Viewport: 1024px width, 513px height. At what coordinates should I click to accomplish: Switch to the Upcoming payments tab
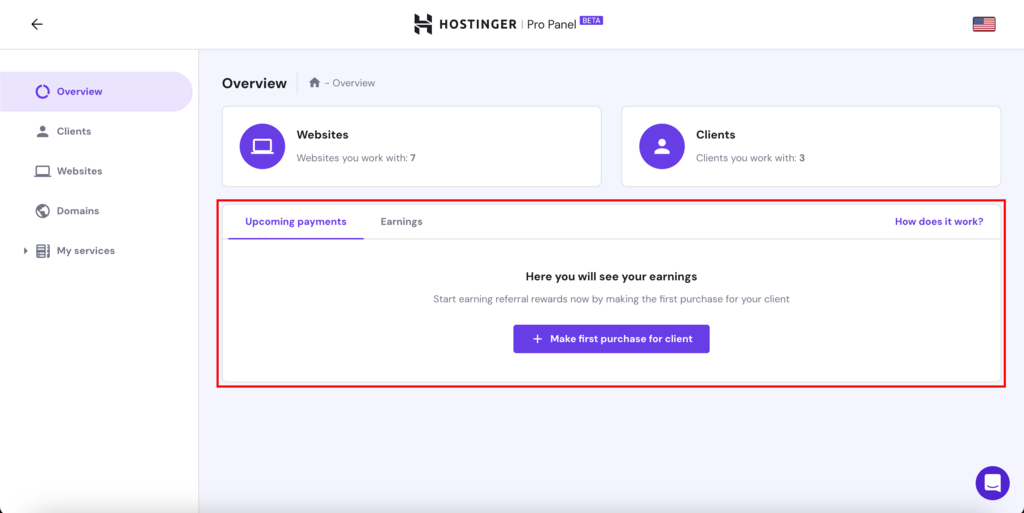click(296, 222)
